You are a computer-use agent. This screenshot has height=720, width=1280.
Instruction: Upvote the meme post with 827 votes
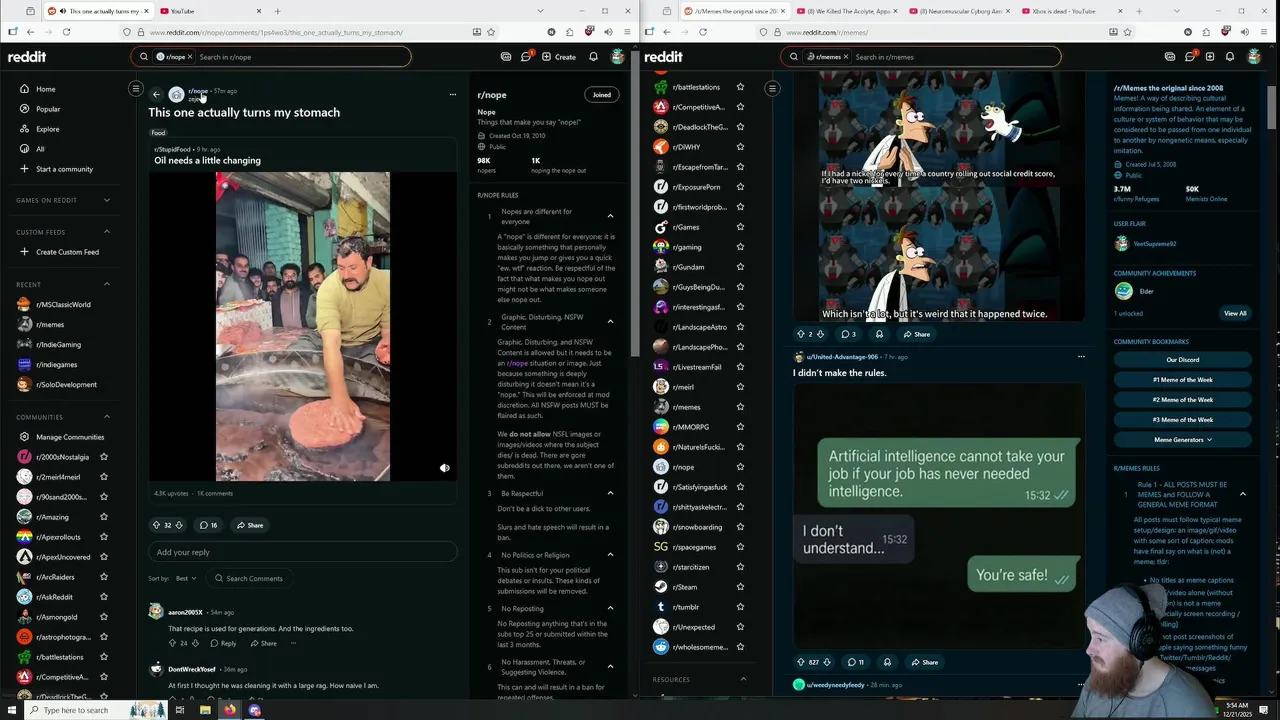(800, 662)
